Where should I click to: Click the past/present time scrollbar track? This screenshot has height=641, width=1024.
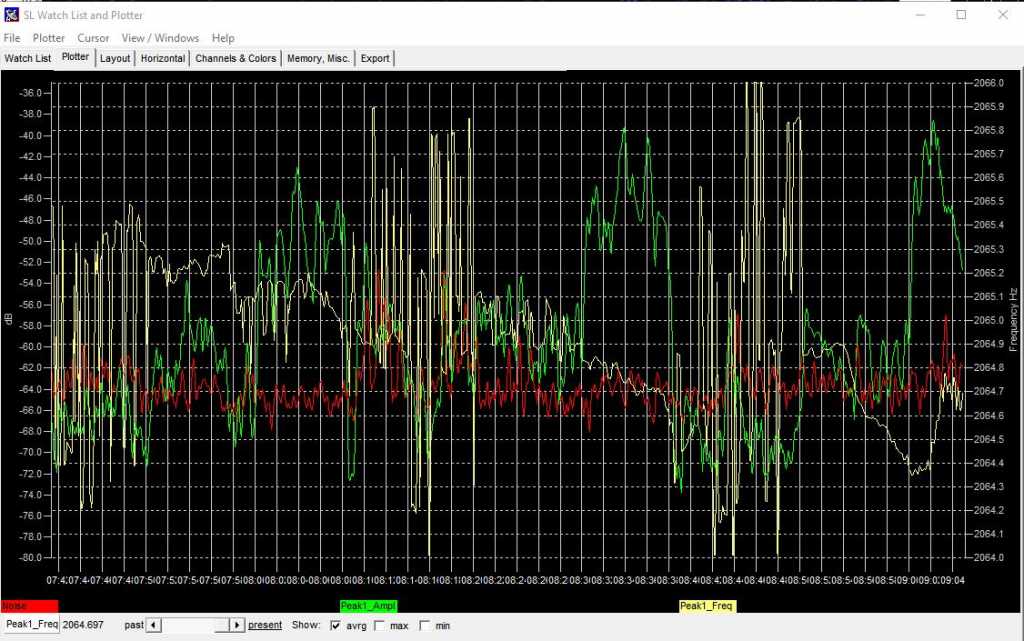click(x=196, y=625)
